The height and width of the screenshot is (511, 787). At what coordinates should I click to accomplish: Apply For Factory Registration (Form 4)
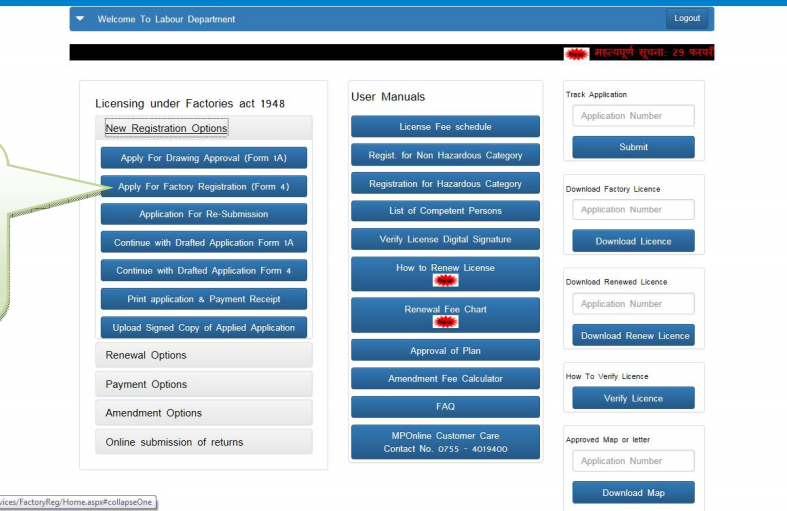(203, 186)
